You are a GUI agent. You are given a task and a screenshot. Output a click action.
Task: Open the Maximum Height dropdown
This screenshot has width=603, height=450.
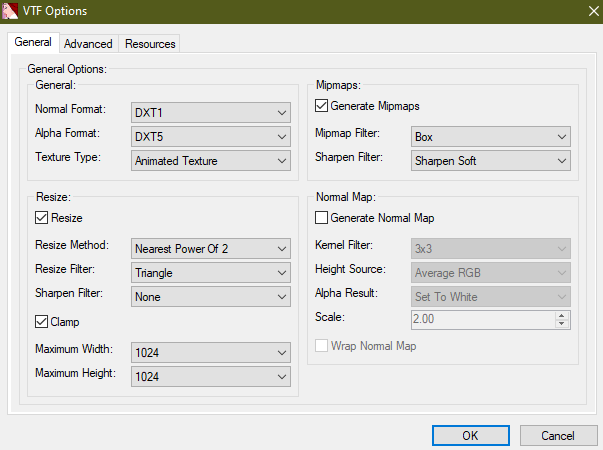pyautogui.click(x=211, y=375)
